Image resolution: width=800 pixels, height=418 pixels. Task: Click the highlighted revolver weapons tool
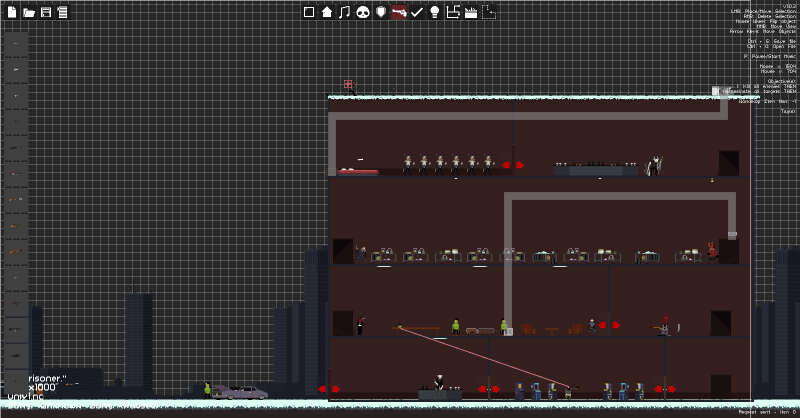pos(398,12)
